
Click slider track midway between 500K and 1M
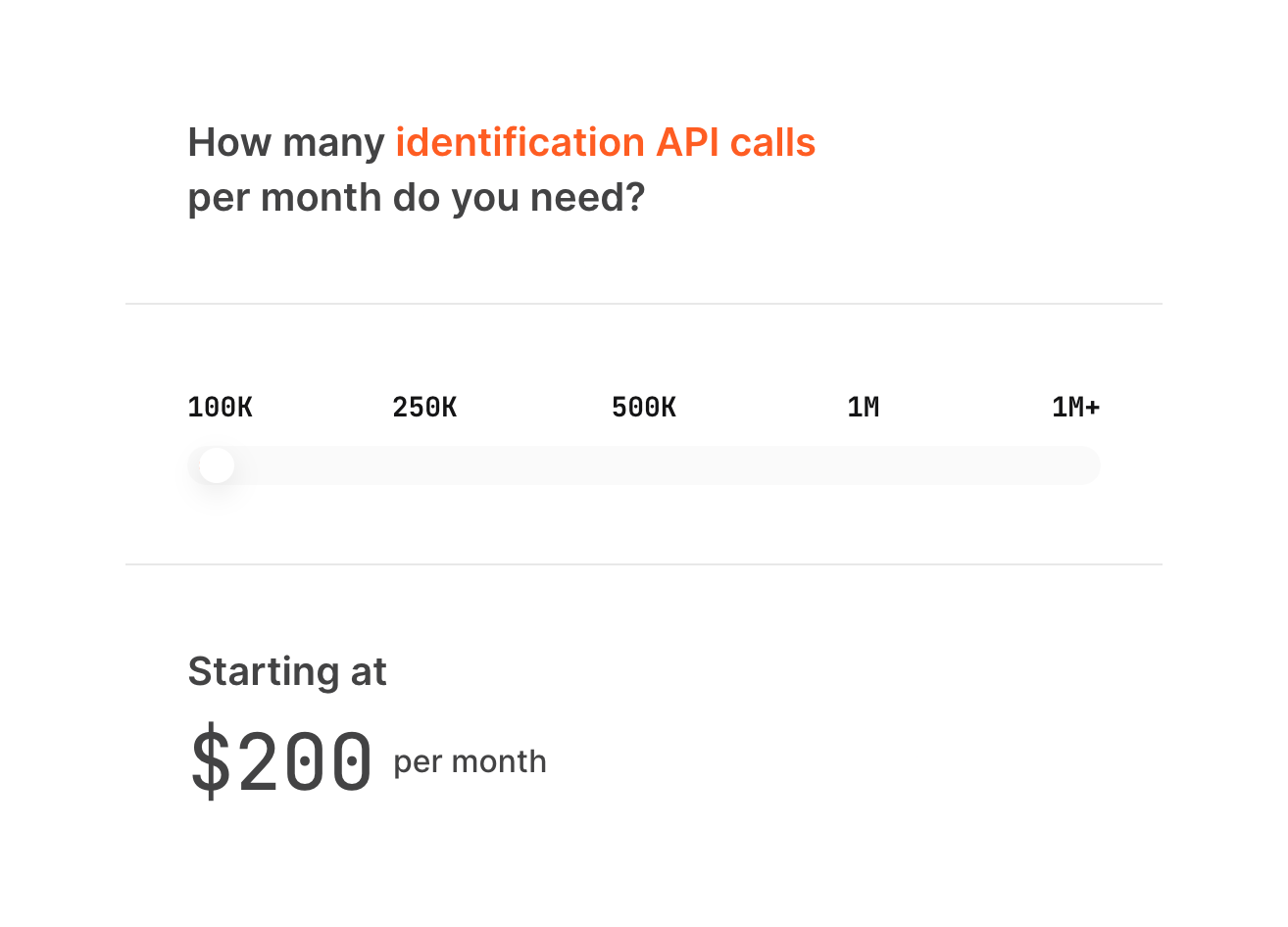click(x=754, y=465)
